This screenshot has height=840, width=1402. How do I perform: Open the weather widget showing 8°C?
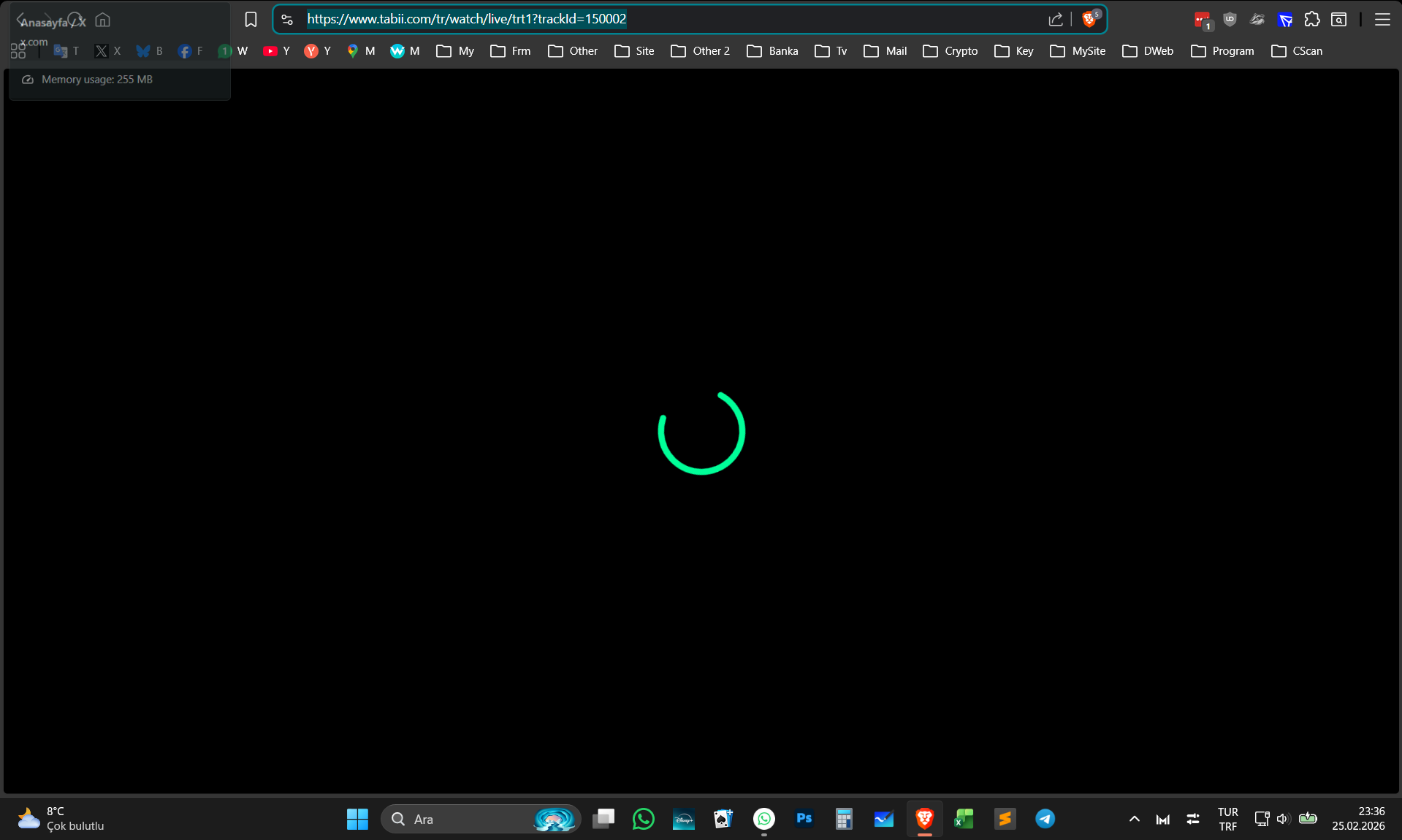[61, 819]
